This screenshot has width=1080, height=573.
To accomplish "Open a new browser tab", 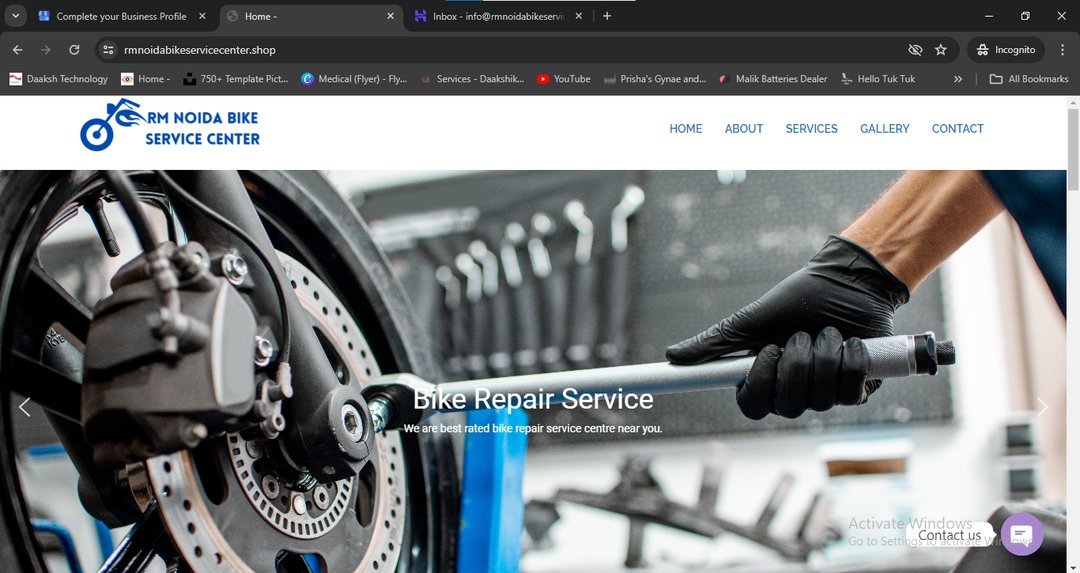I will point(607,16).
